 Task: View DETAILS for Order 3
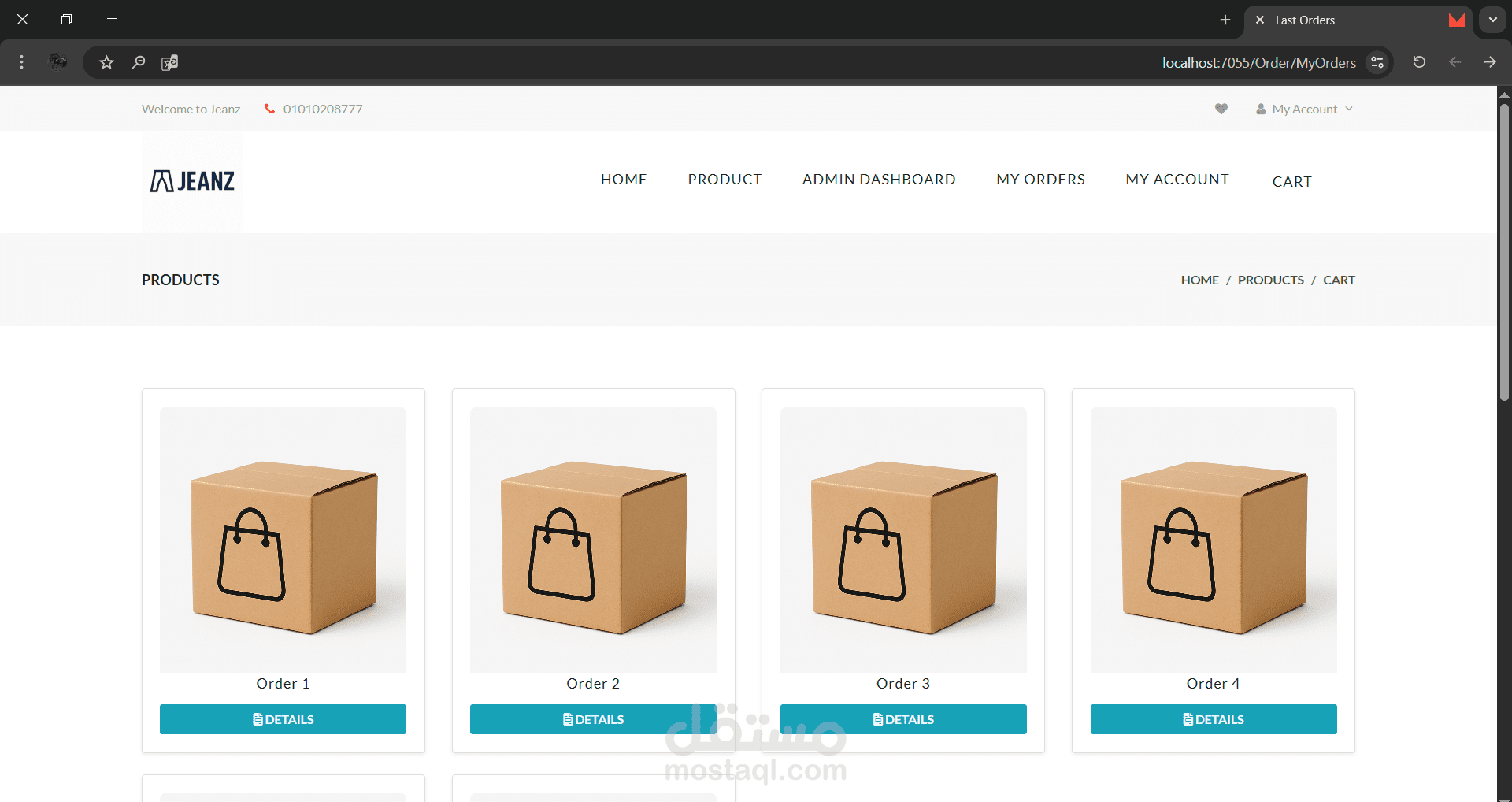[903, 719]
